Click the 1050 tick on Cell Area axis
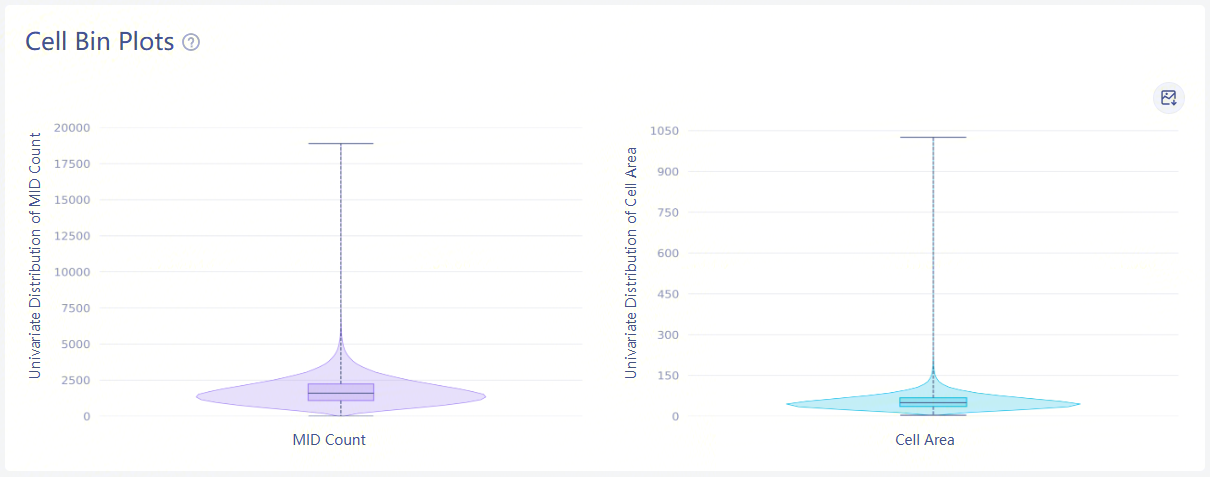The height and width of the screenshot is (477, 1210). pyautogui.click(x=664, y=131)
